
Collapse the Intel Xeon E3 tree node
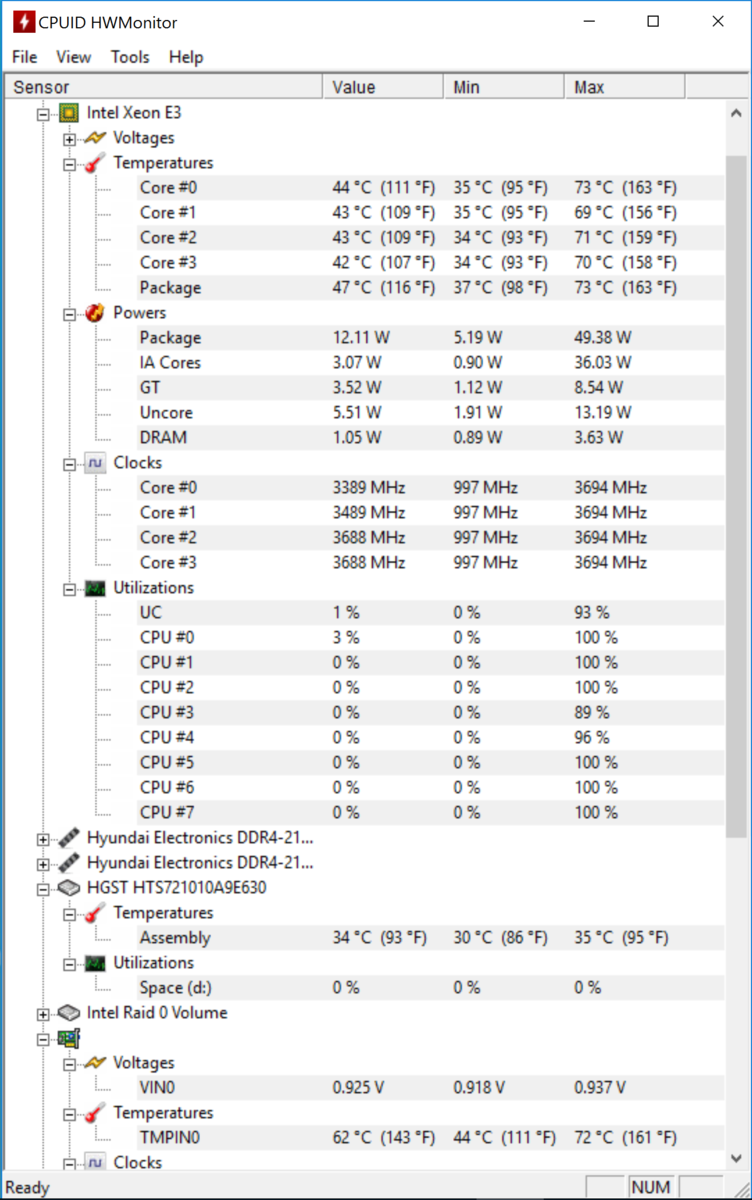[43, 114]
